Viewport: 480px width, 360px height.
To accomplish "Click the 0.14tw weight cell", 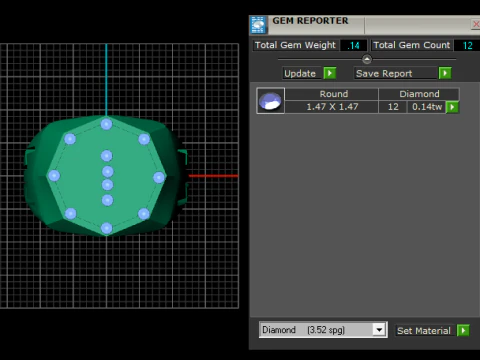I will 427,107.
